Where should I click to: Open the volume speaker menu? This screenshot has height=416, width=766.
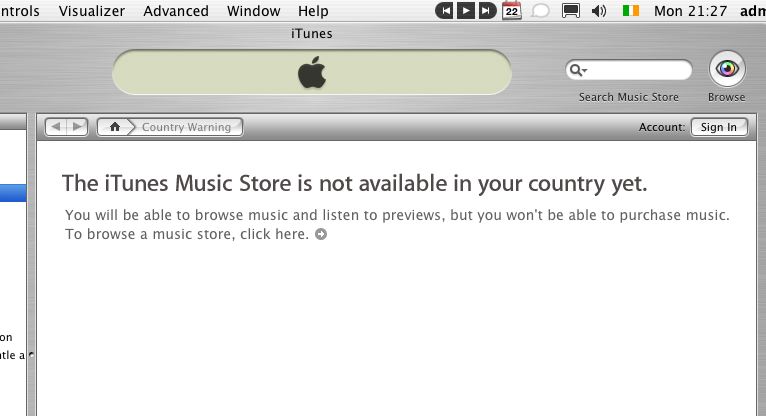(x=599, y=11)
